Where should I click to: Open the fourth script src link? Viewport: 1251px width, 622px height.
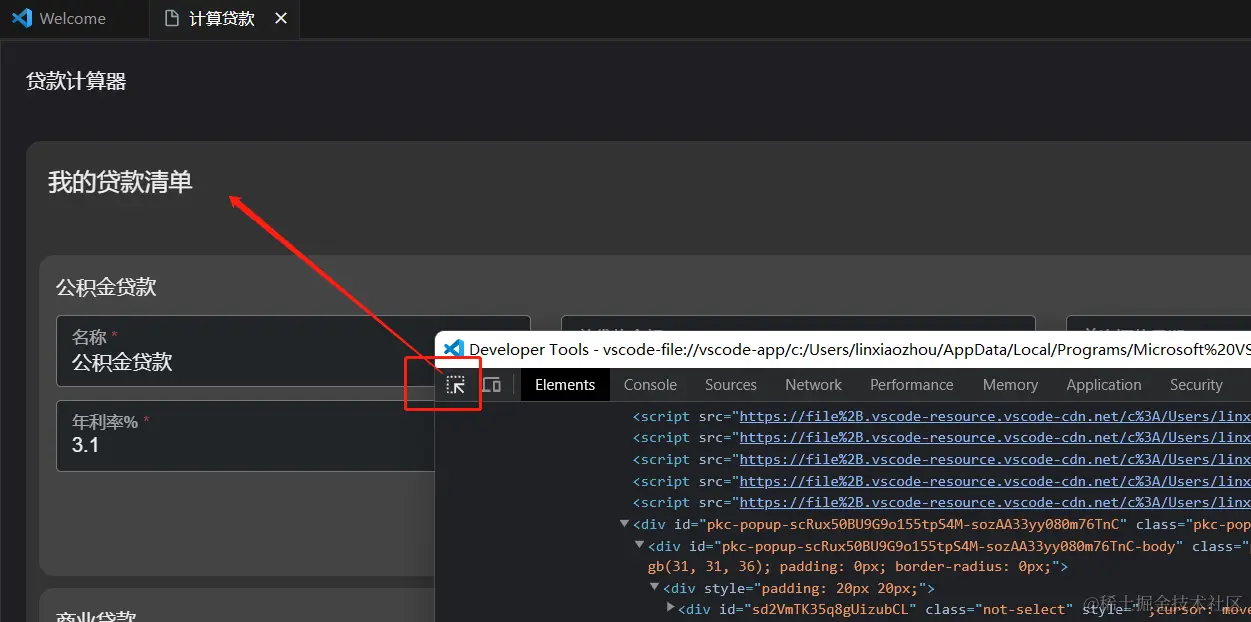(x=995, y=481)
